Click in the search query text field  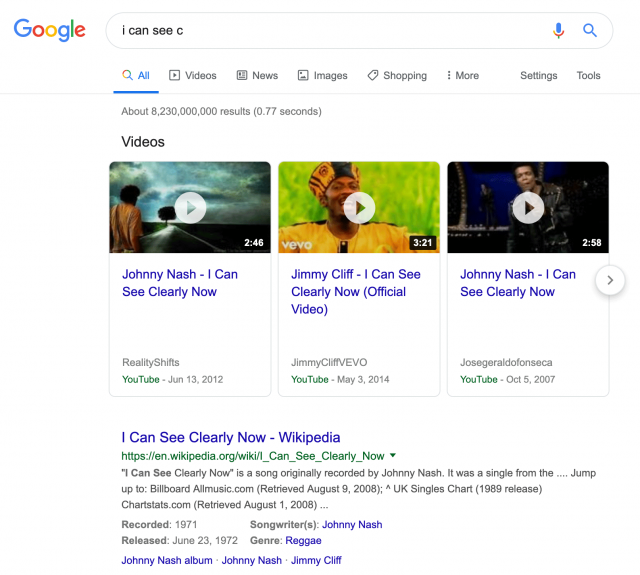[x=330, y=31]
